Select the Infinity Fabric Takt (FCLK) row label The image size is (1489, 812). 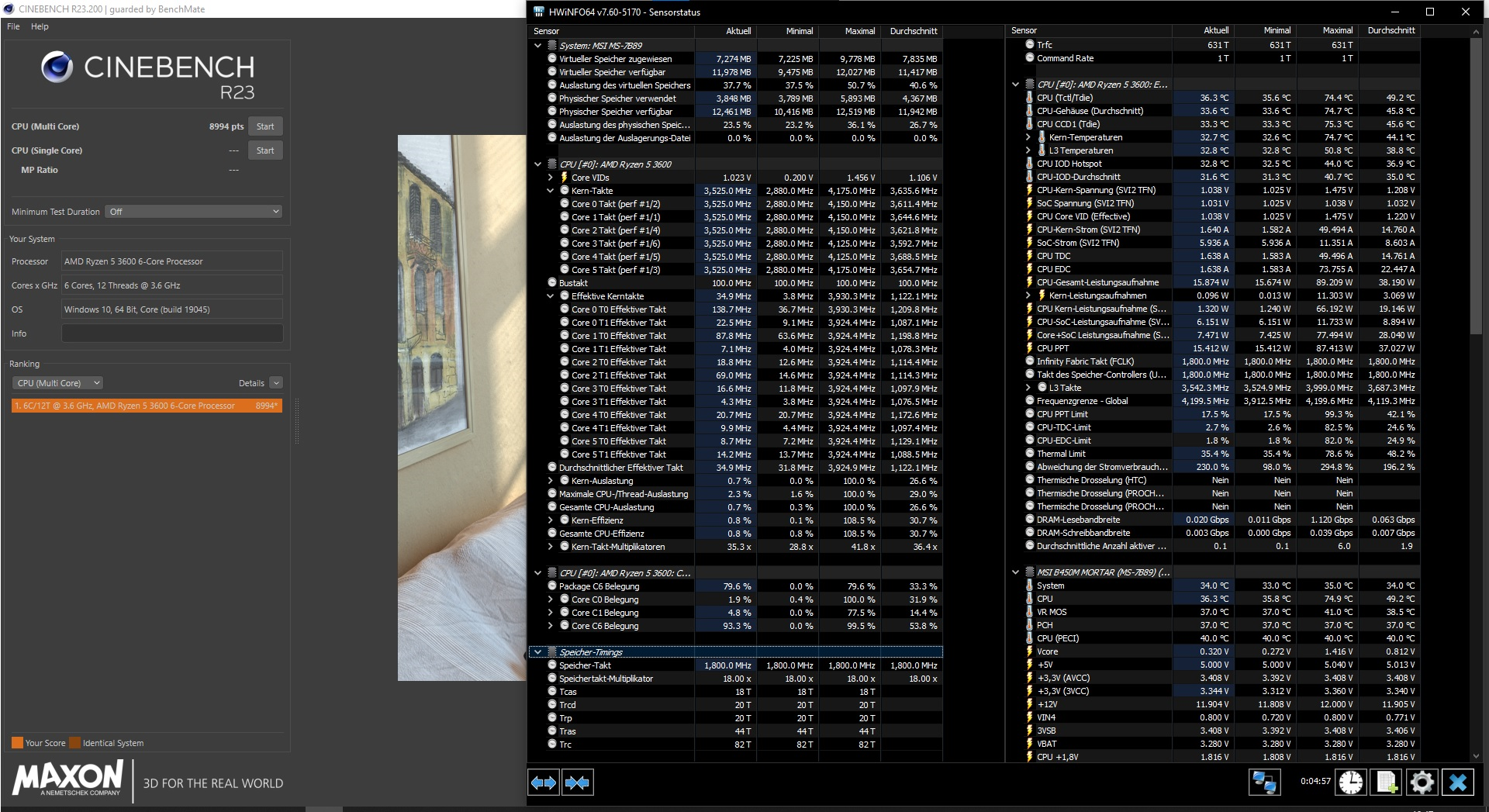click(1085, 361)
